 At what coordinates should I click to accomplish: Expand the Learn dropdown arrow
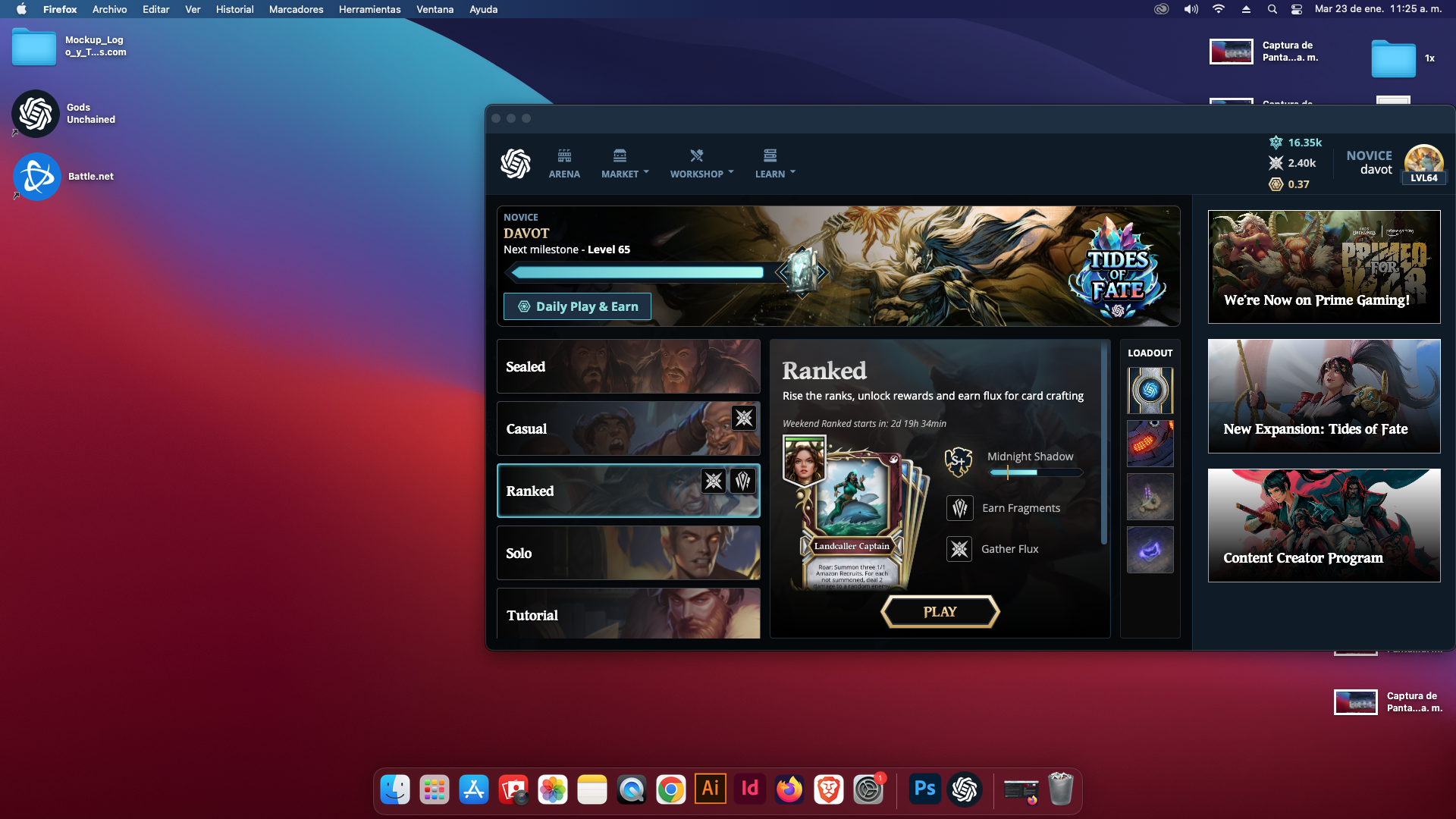tap(792, 172)
